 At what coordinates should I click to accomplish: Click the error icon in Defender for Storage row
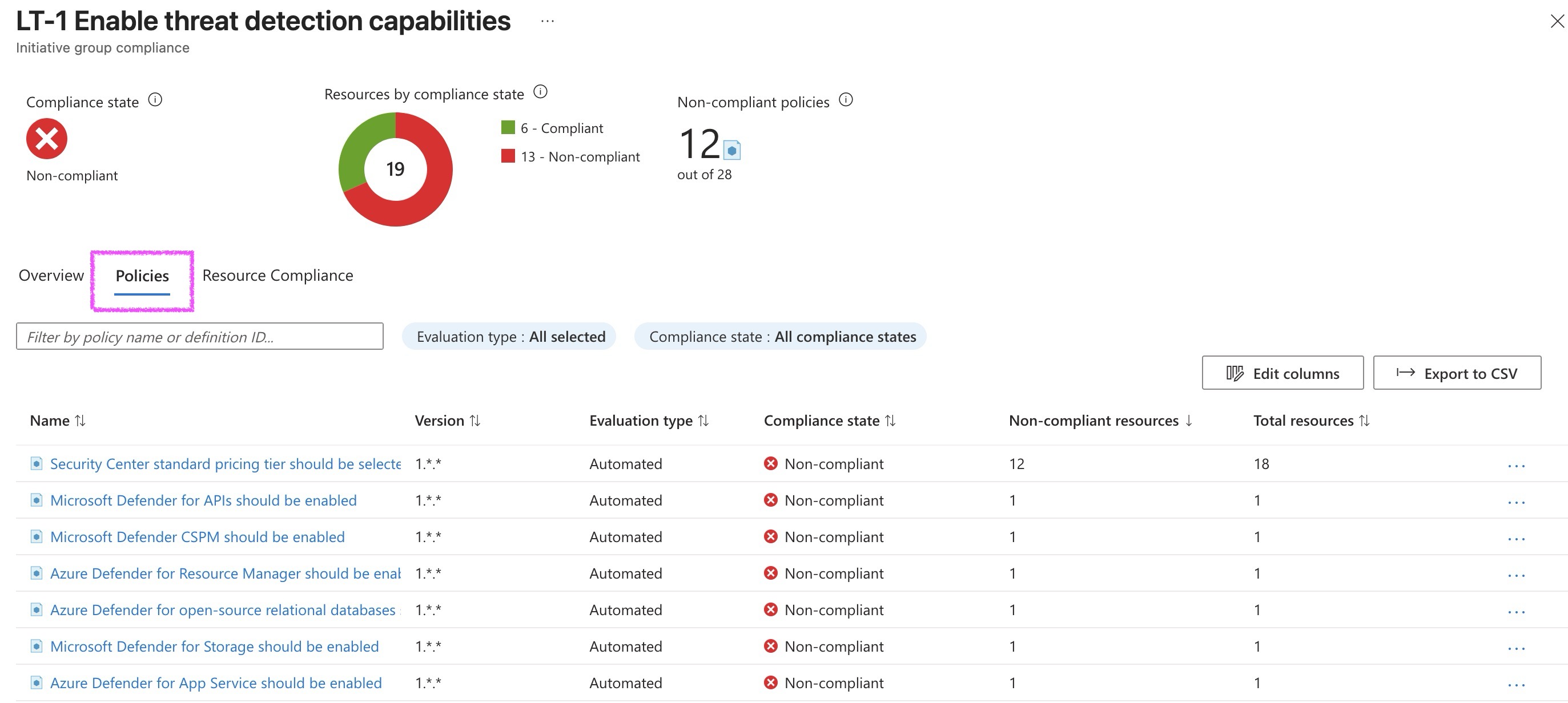pos(771,646)
